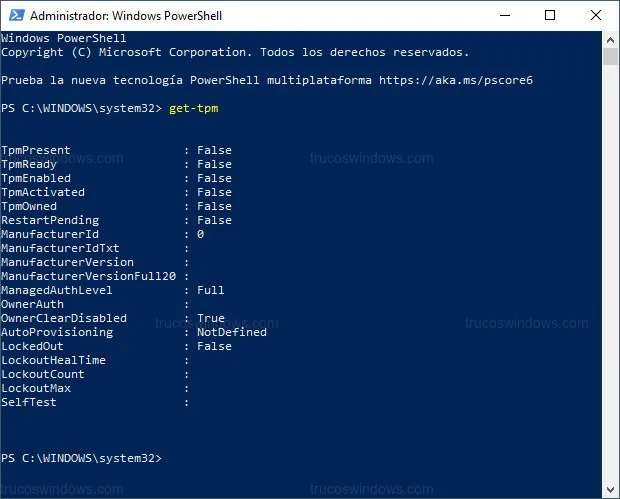Maximize the PowerShell window
Screen dimensions: 620x499
(x=550, y=16)
